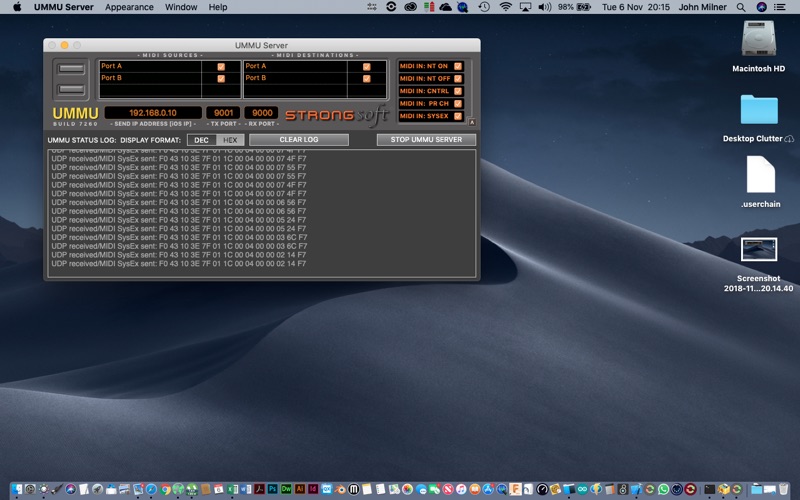
Task: Select the Screenshot thumbnail on desktop
Action: (x=759, y=249)
